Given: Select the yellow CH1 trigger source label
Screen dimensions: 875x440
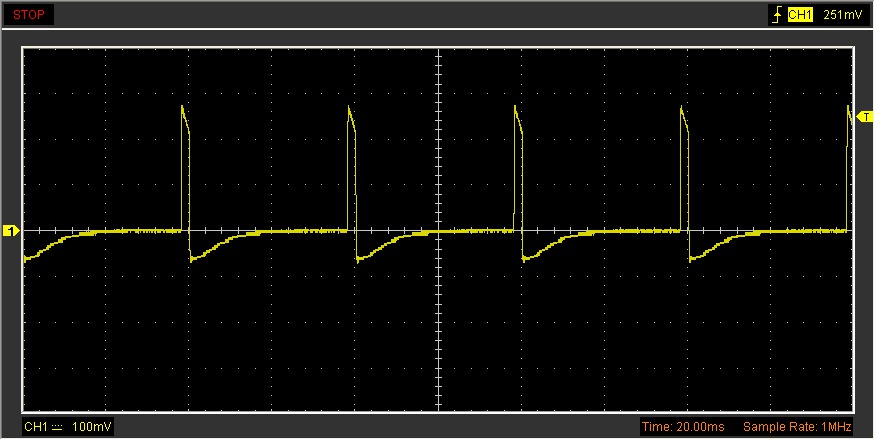Looking at the screenshot, I should [x=800, y=15].
